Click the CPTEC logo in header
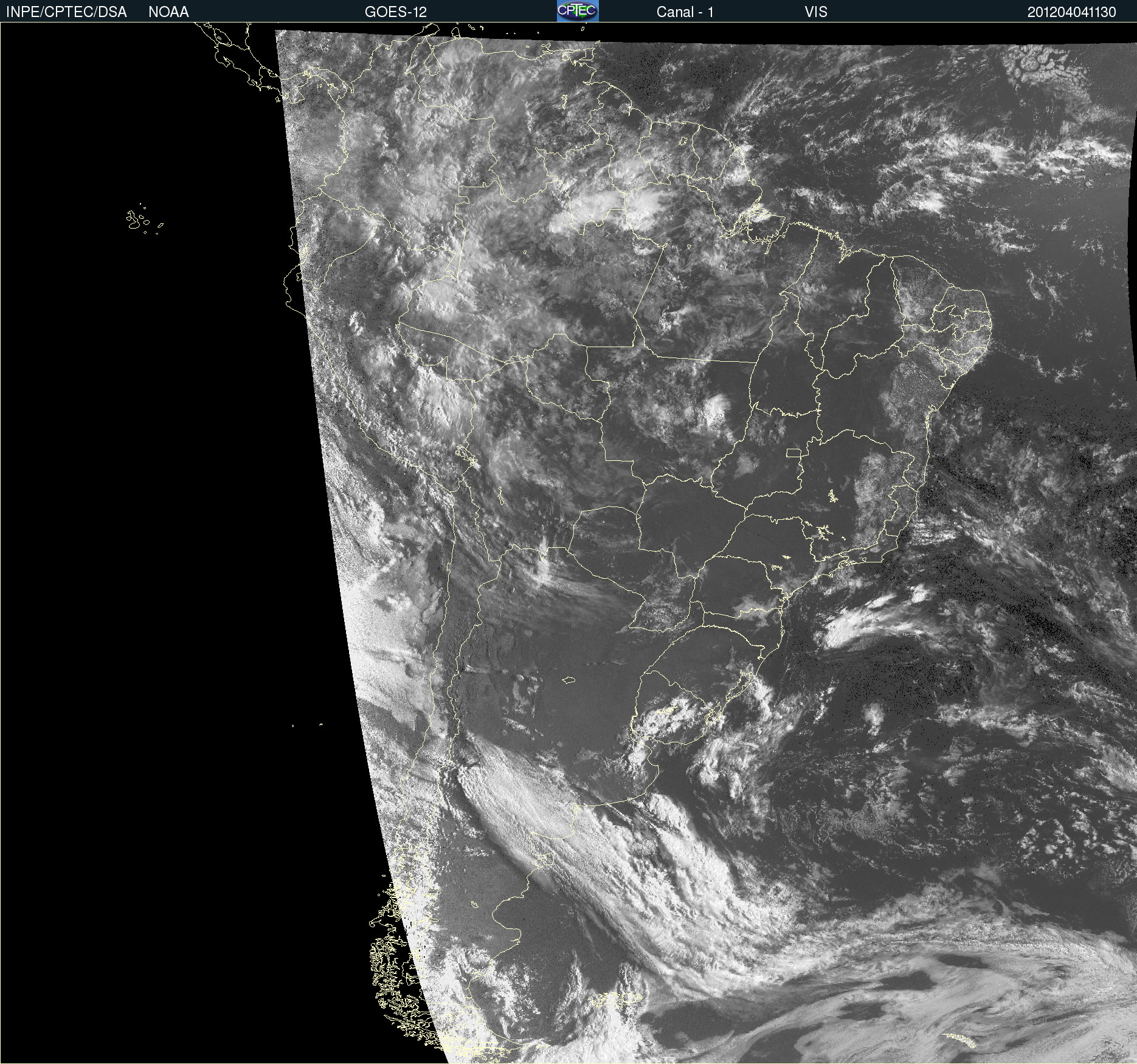The image size is (1137, 1064). click(x=578, y=11)
